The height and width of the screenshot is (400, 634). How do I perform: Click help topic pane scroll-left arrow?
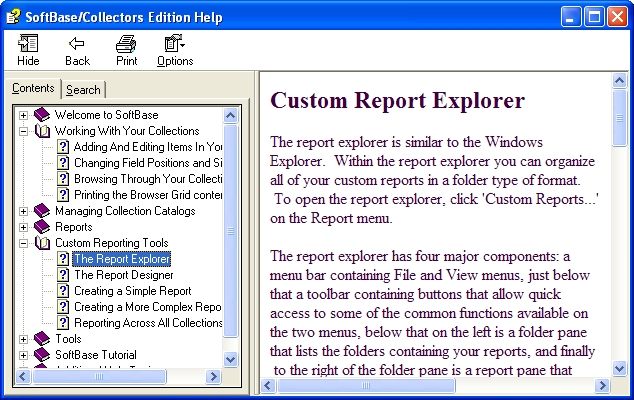click(x=268, y=385)
